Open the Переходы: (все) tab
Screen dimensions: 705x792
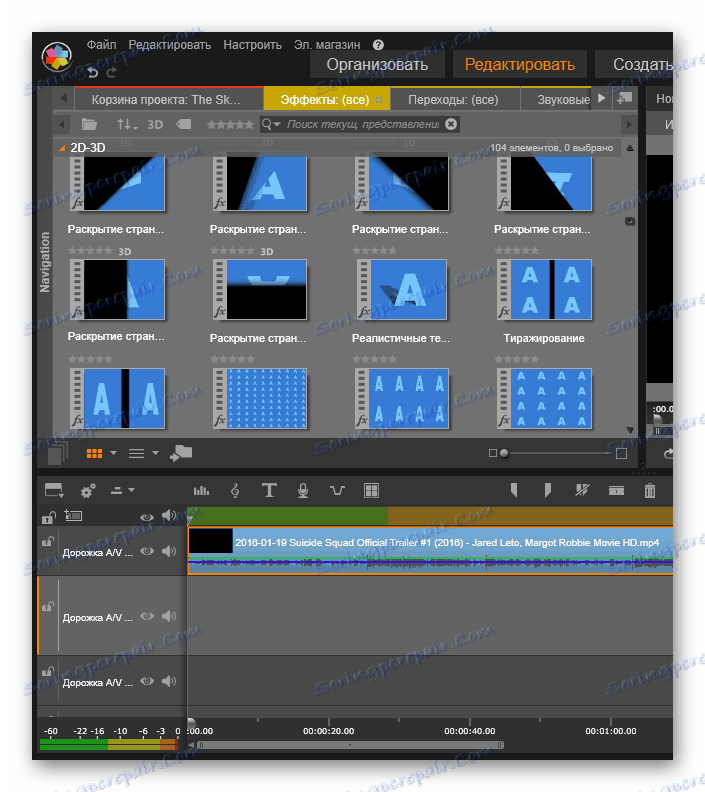[x=454, y=100]
